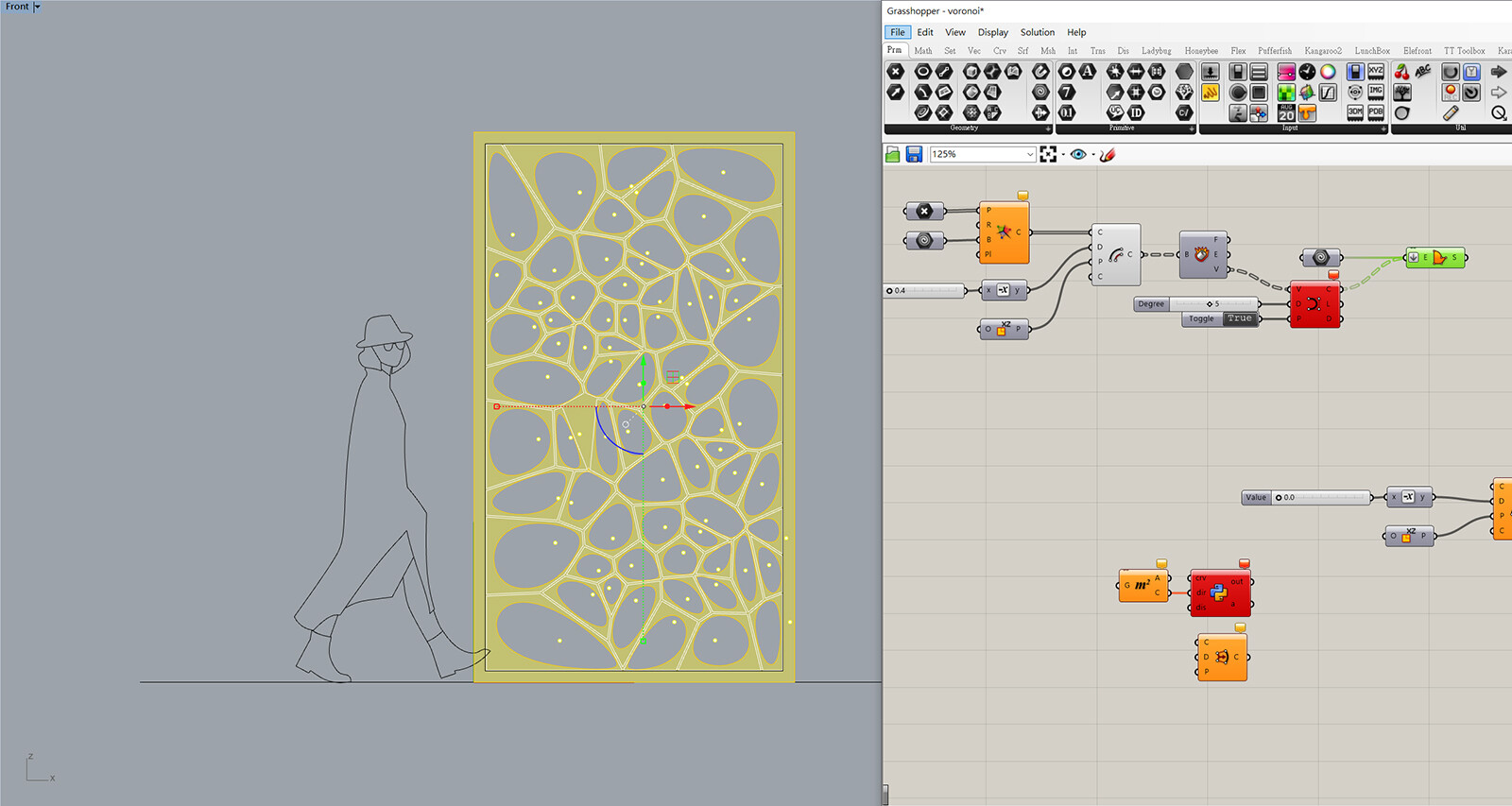Select the Offset Curve component with C D P

click(x=1116, y=254)
